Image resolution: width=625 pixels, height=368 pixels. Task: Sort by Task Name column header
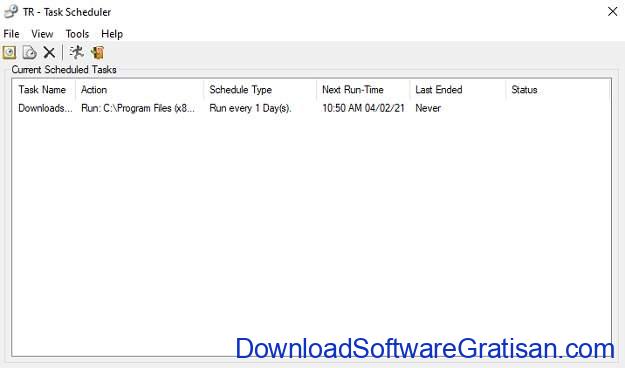click(44, 90)
